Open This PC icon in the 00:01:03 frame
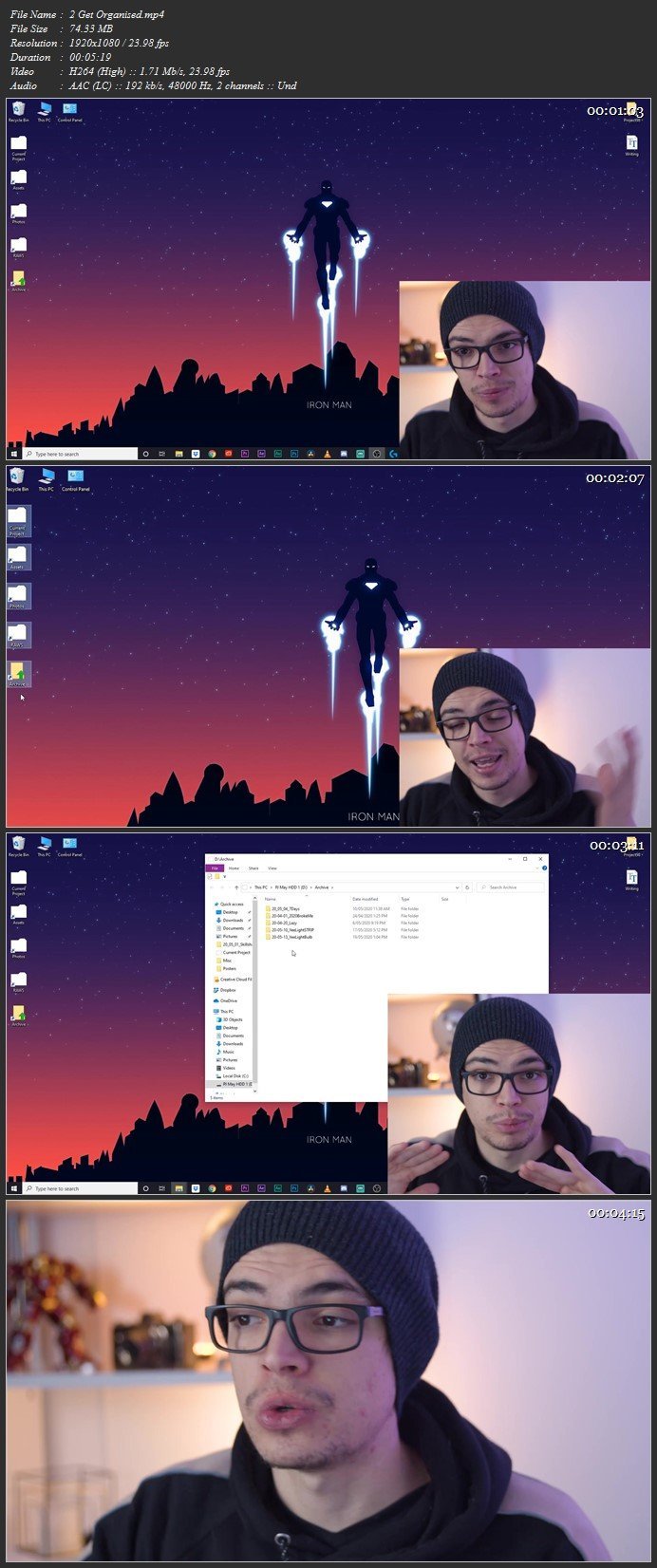The width and height of the screenshot is (657, 1568). pos(44,114)
